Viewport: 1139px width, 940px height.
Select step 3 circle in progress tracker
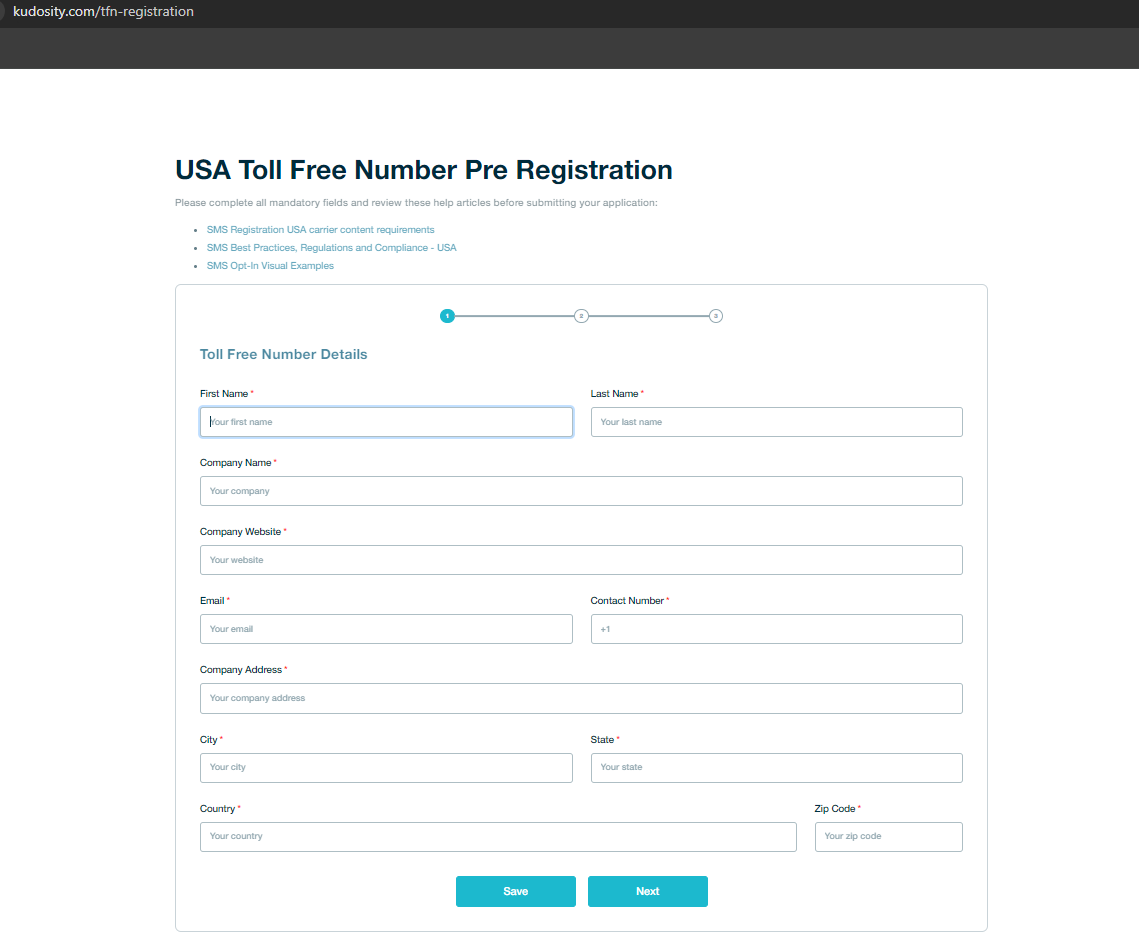[716, 316]
